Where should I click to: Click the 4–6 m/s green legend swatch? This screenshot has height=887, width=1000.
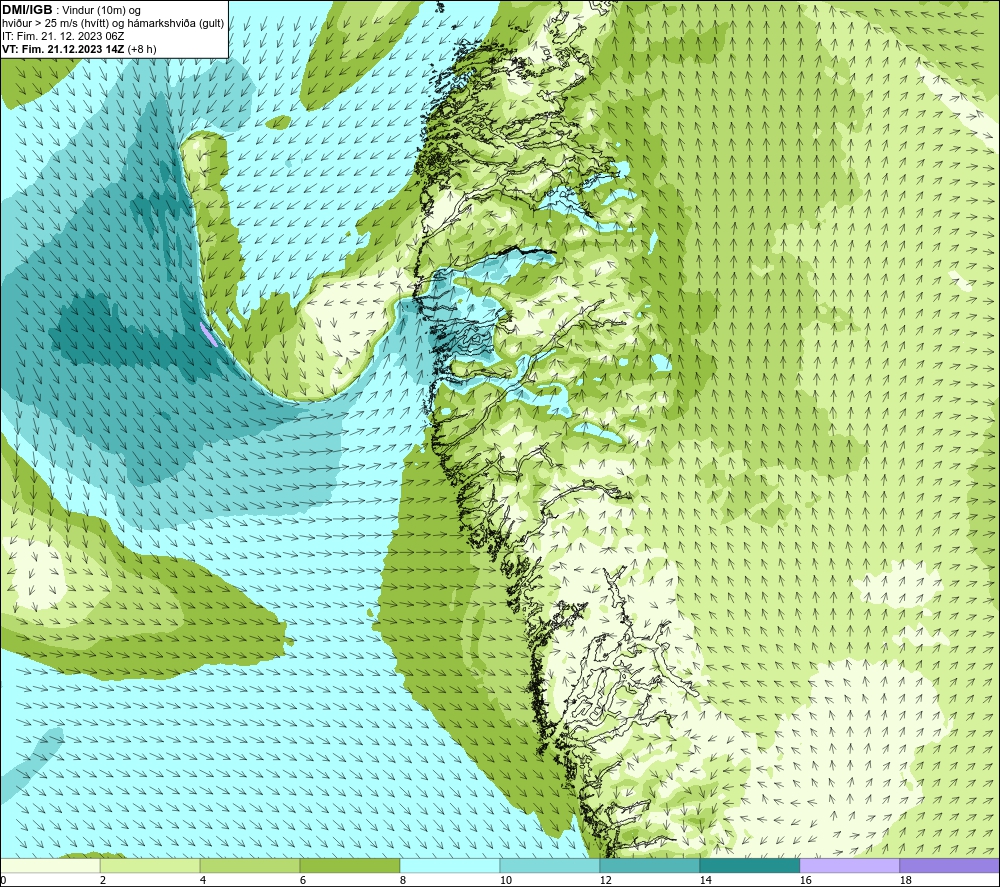click(x=249, y=866)
